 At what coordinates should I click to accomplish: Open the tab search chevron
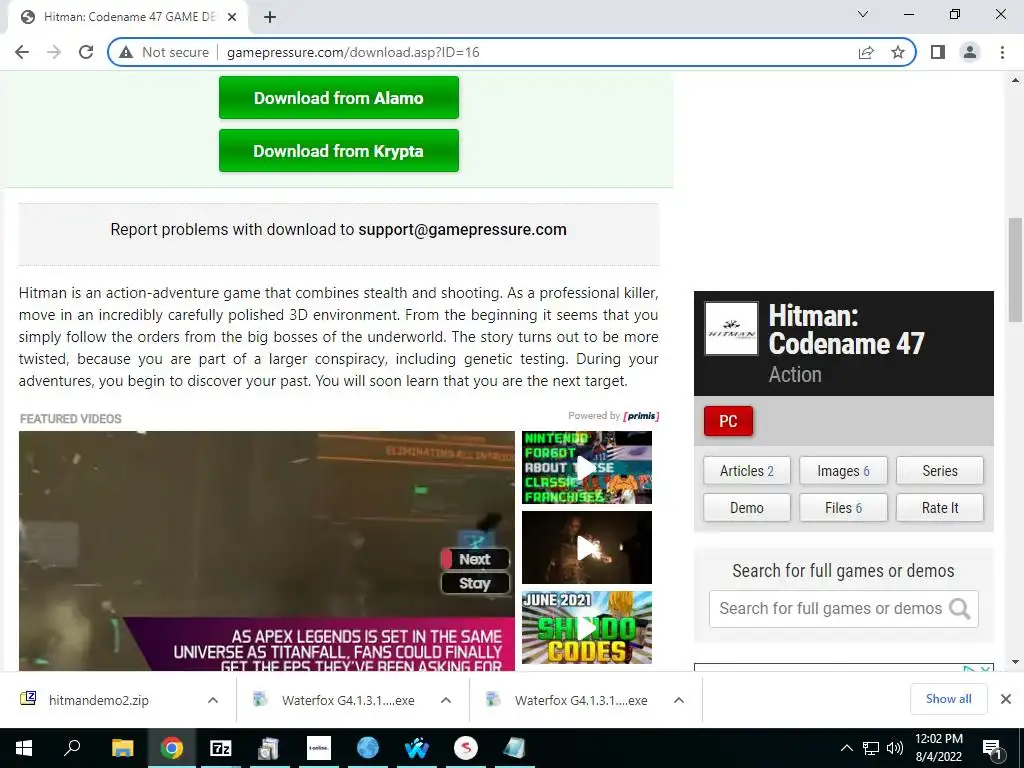tap(863, 14)
